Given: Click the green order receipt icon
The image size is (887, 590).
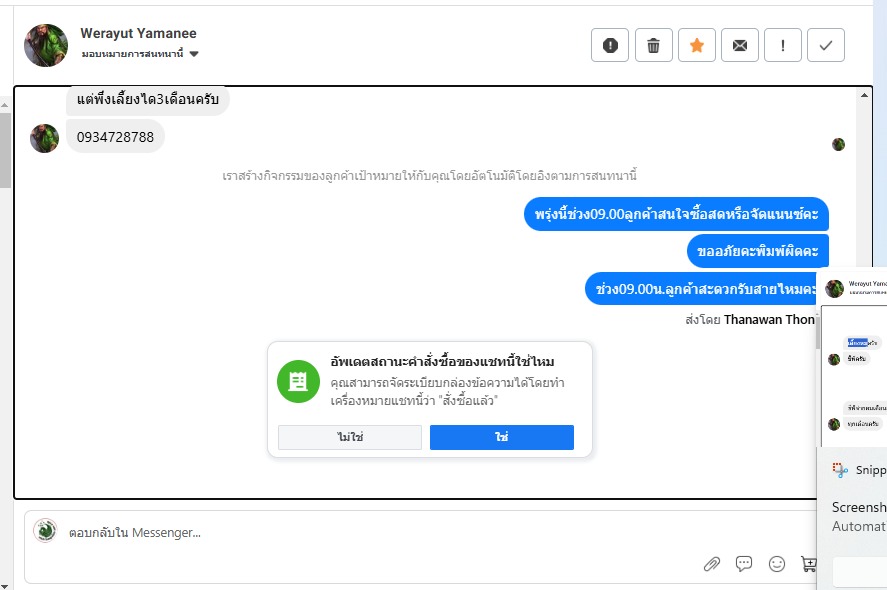Looking at the screenshot, I should click(x=298, y=381).
